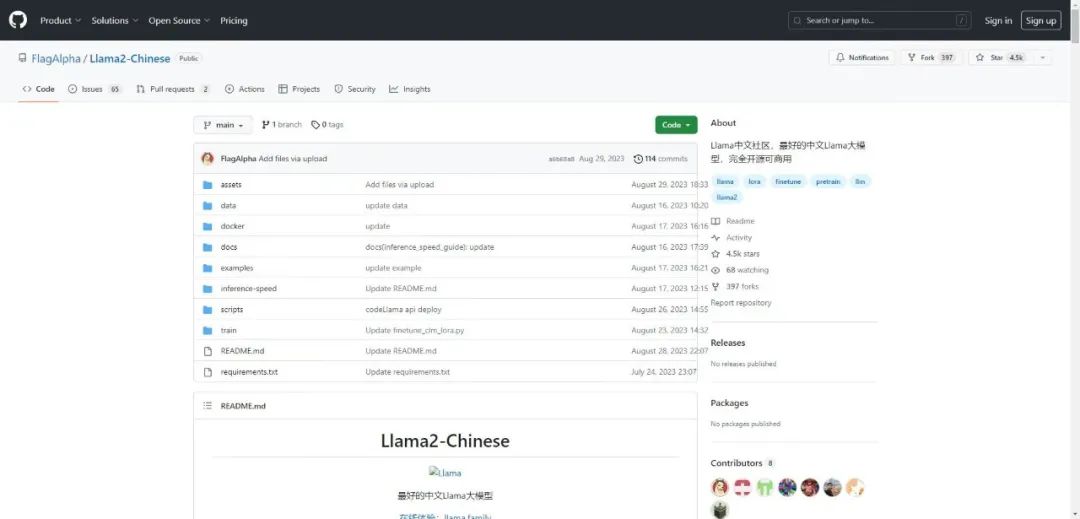View the 397 forks link
This screenshot has height=519, width=1080.
click(x=735, y=286)
